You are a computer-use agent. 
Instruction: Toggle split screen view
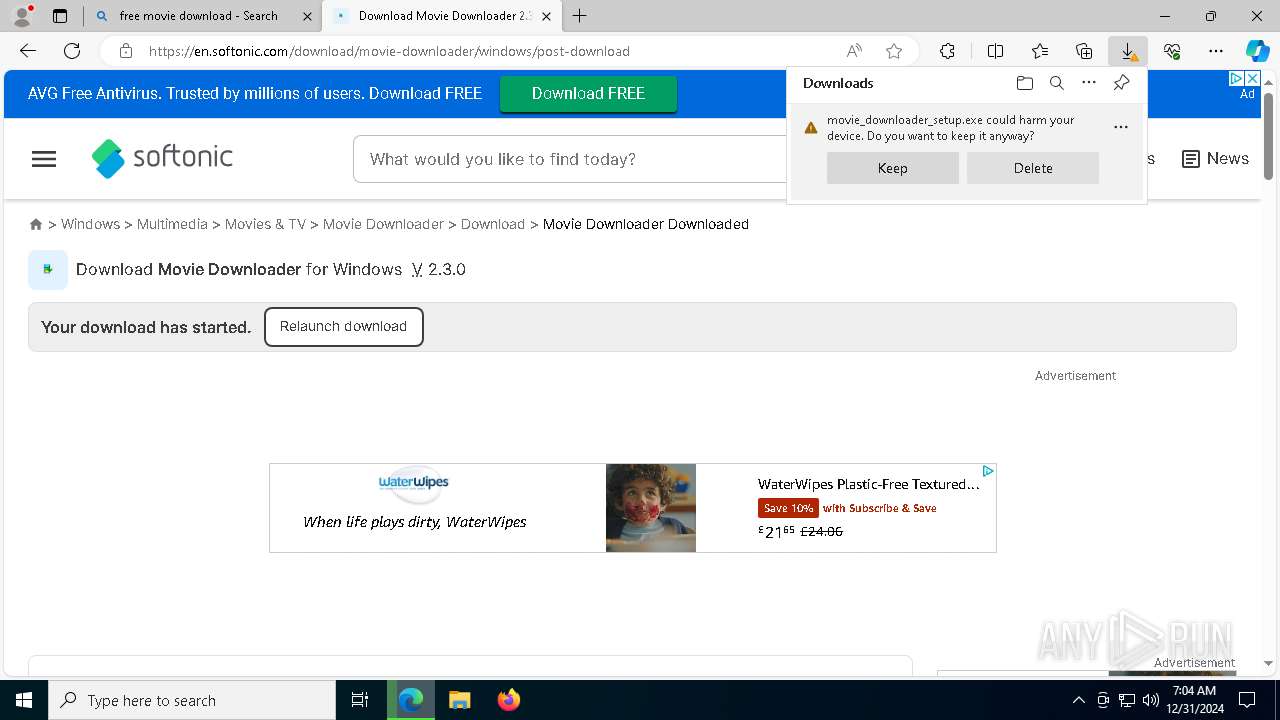[996, 51]
